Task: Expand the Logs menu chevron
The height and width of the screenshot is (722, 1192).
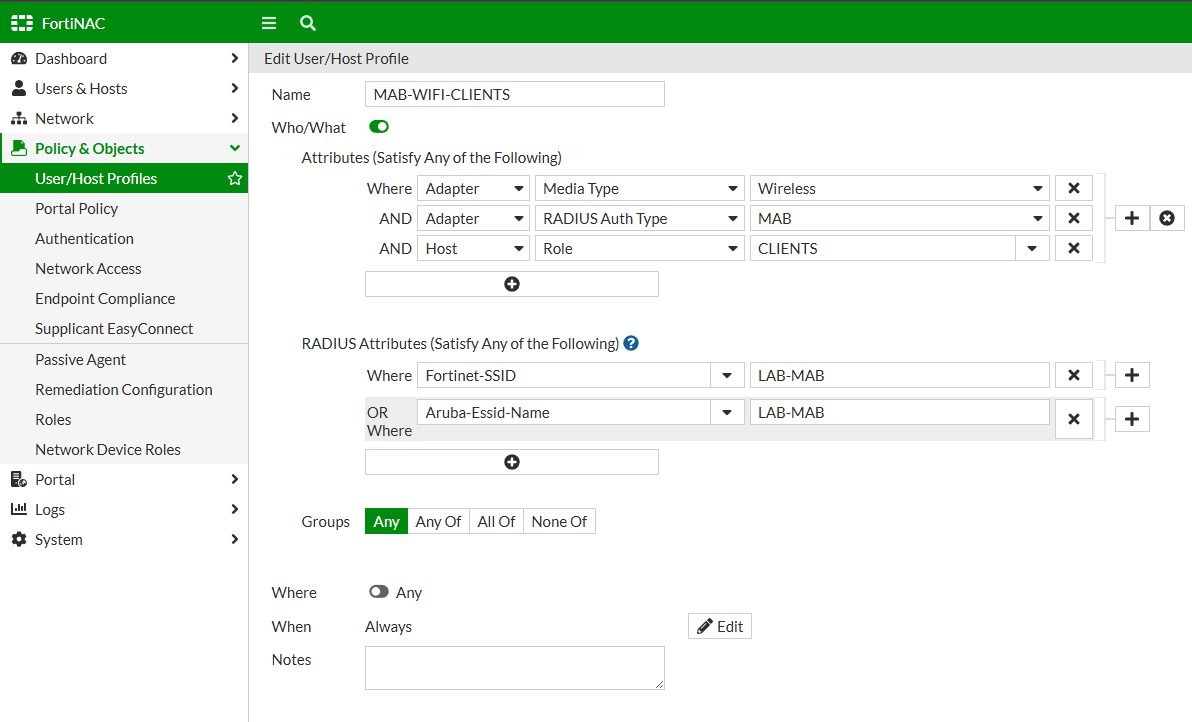Action: (x=234, y=509)
